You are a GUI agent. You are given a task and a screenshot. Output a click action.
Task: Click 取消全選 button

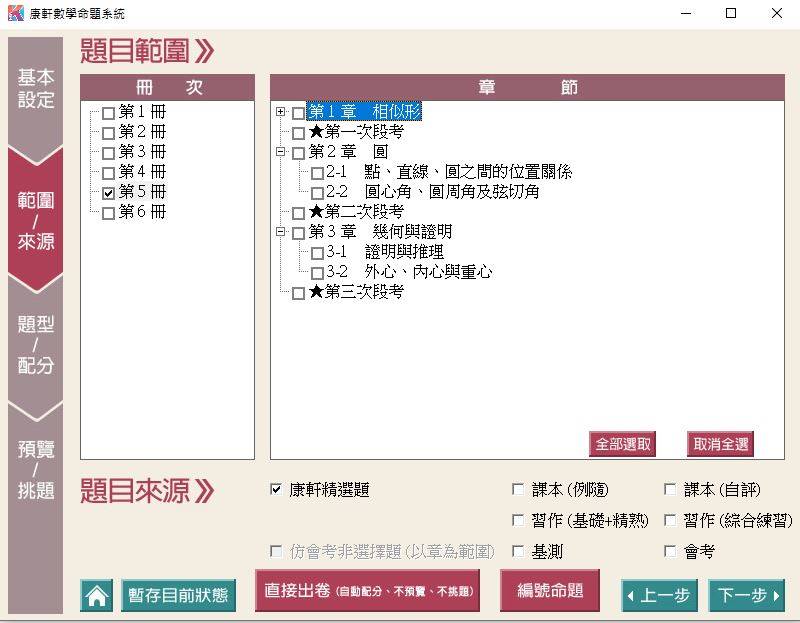[x=720, y=444]
